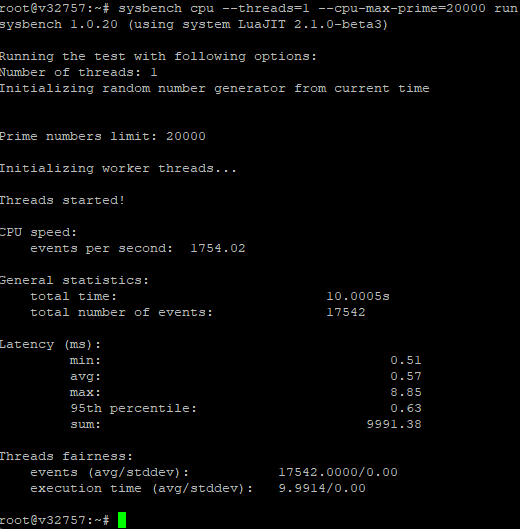This screenshot has height=529, width=520.
Task: Select the total time value 10.0005s
Action: coord(358,296)
